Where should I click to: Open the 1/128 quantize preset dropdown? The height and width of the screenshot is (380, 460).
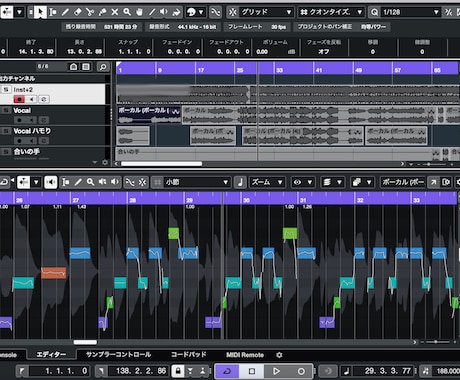pyautogui.click(x=411, y=12)
